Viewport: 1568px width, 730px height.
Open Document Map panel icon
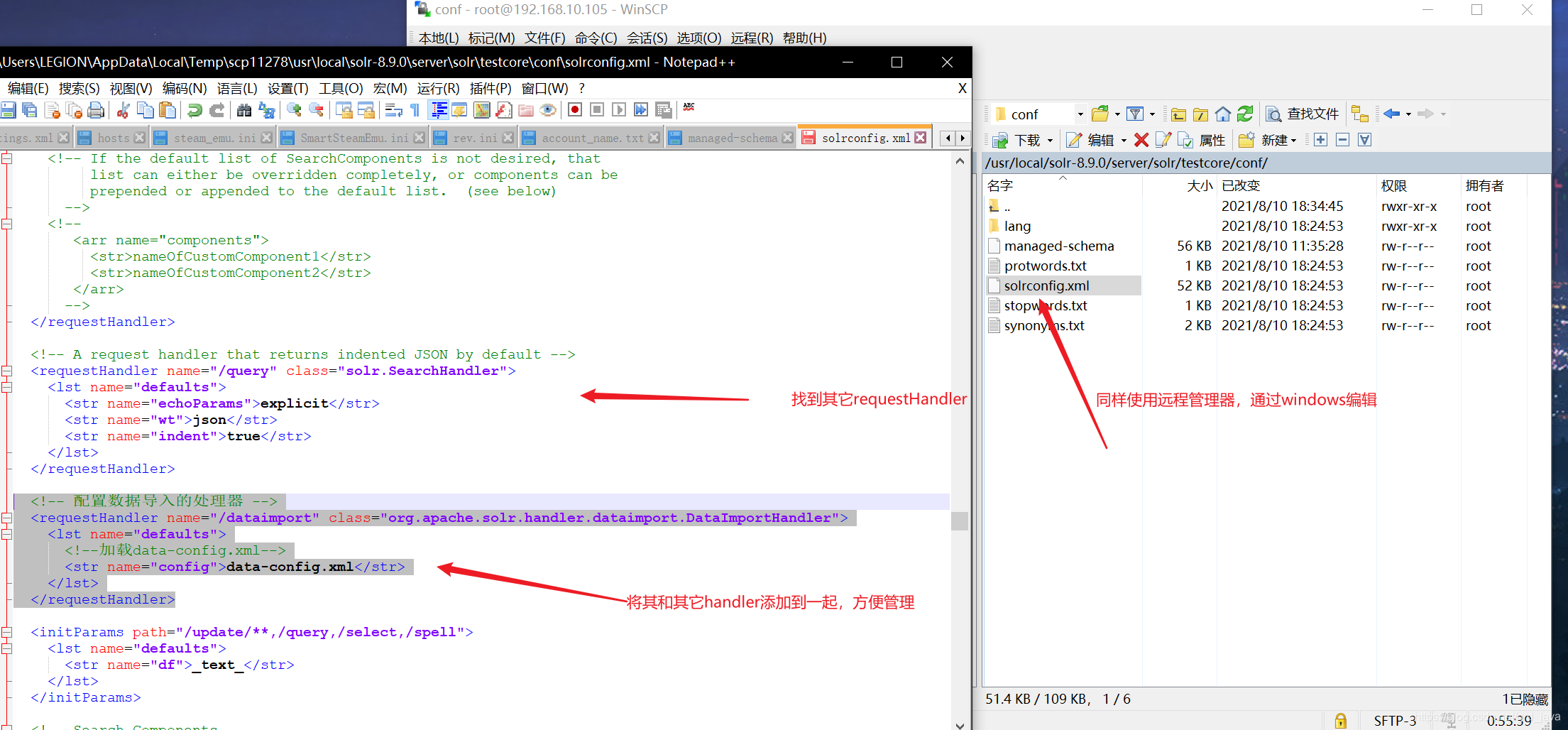(x=481, y=110)
